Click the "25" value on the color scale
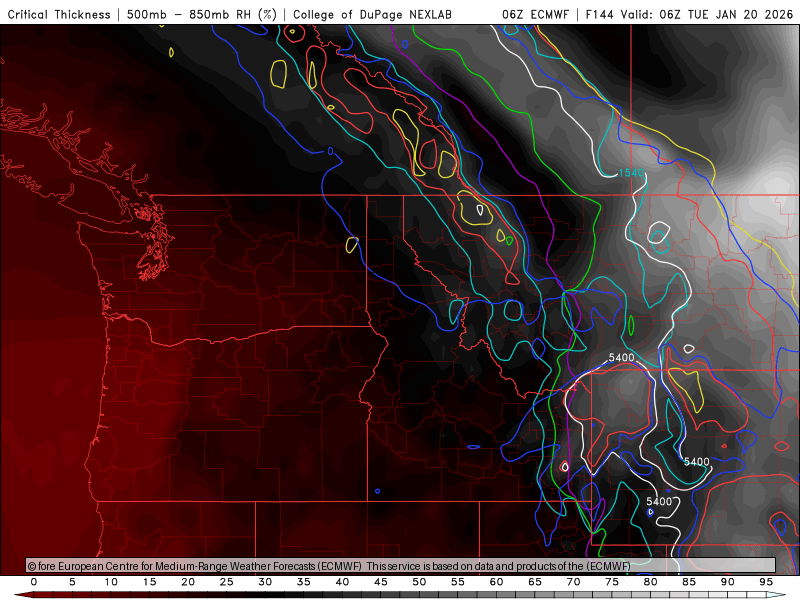800x600 pixels. pyautogui.click(x=227, y=582)
